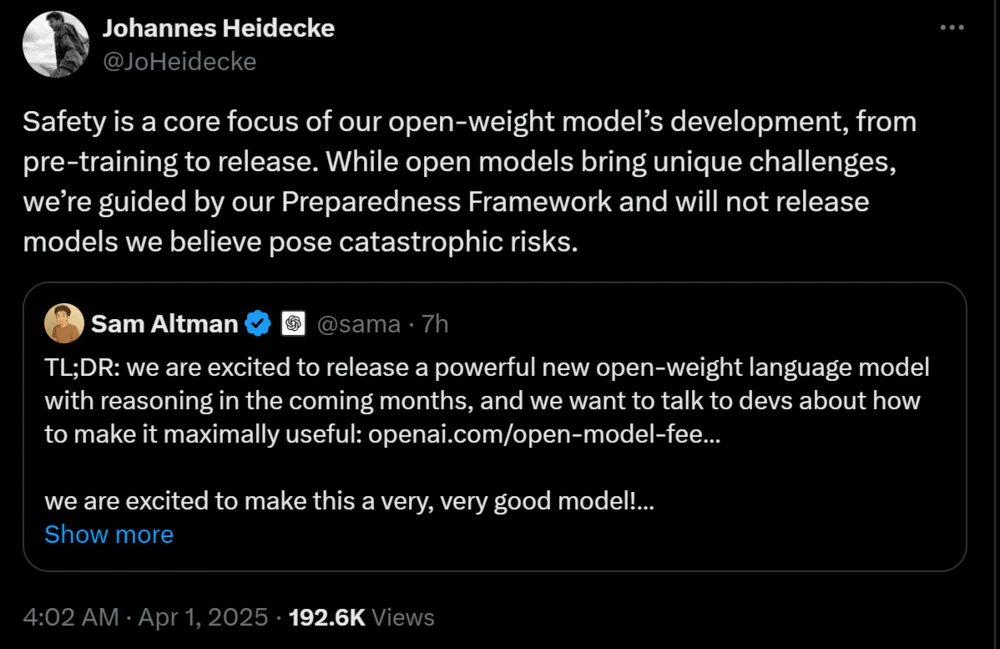Click the 7h quoted post timestamp
The width and height of the screenshot is (1000, 649).
(x=433, y=323)
